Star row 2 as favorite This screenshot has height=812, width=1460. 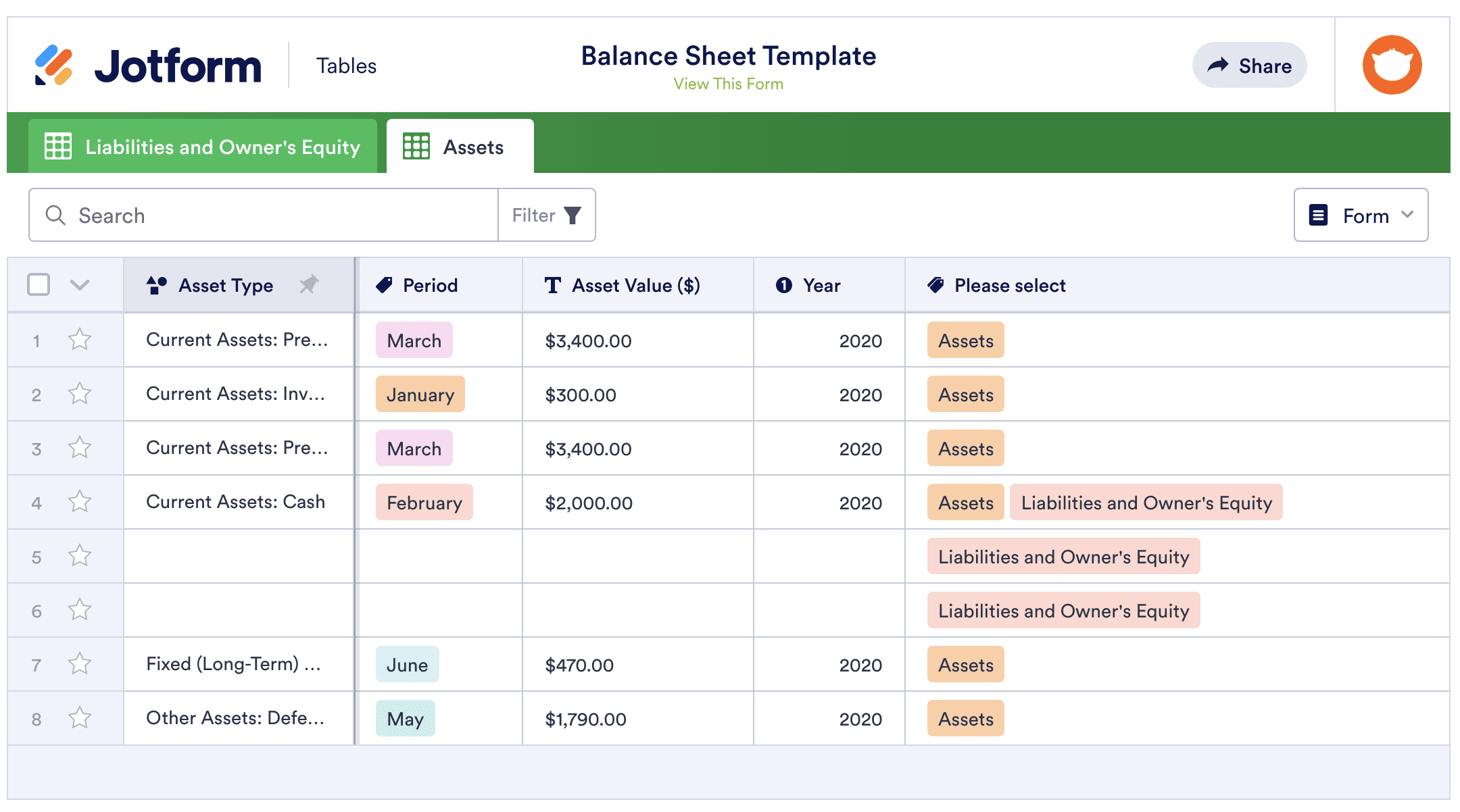[x=80, y=393]
